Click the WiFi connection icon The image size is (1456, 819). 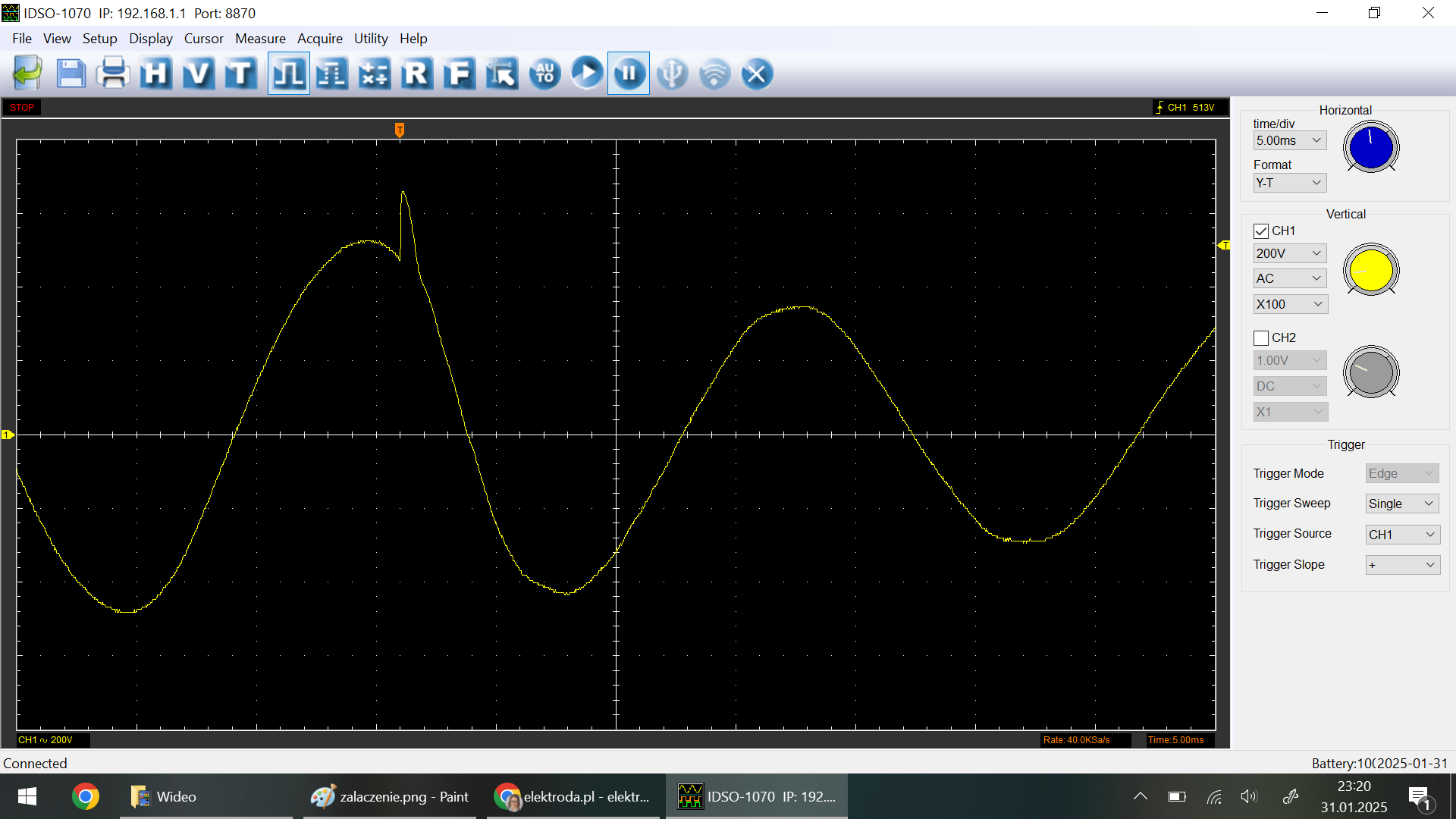[x=714, y=74]
